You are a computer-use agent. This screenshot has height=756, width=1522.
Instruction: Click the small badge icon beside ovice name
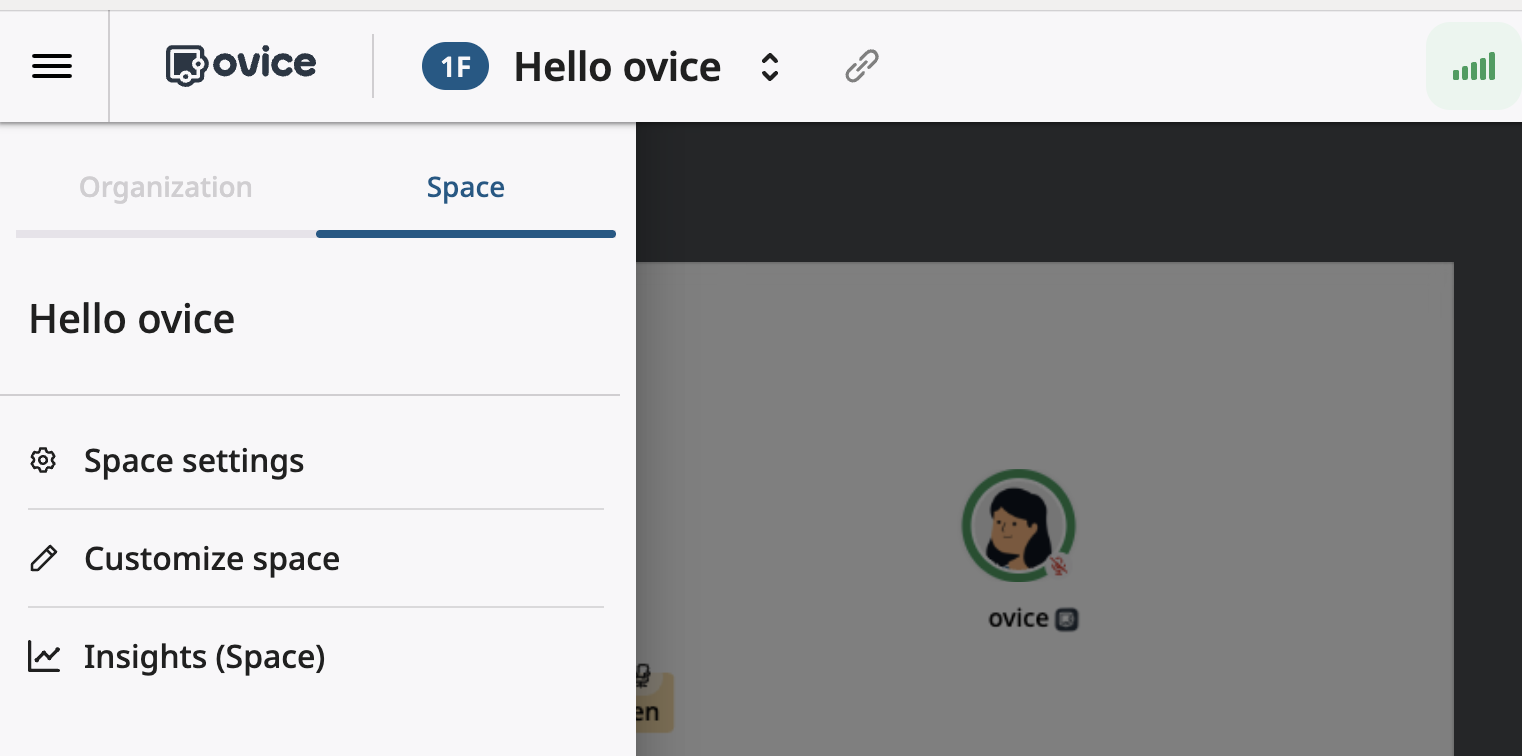click(1067, 619)
